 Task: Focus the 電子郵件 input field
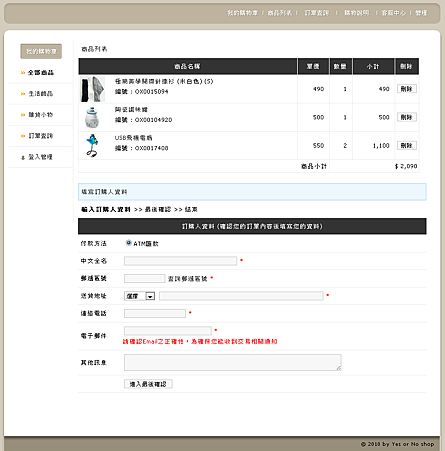(168, 331)
